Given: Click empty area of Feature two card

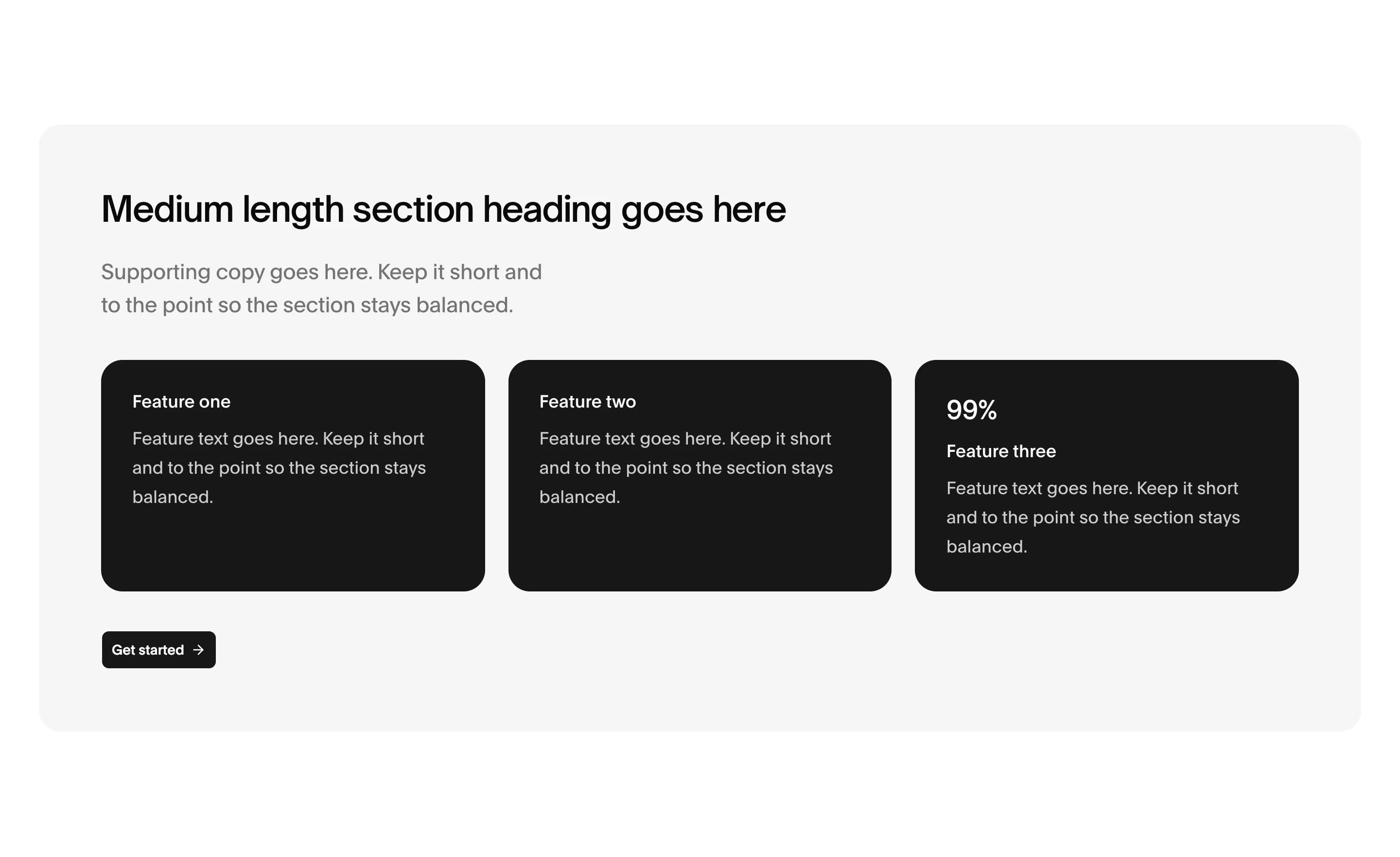Looking at the screenshot, I should (700, 549).
